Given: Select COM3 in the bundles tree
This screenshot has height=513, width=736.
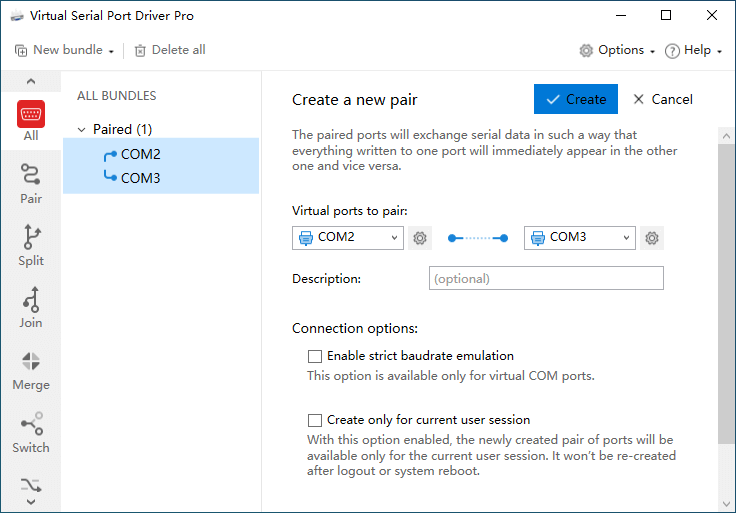Looking at the screenshot, I should [x=140, y=178].
